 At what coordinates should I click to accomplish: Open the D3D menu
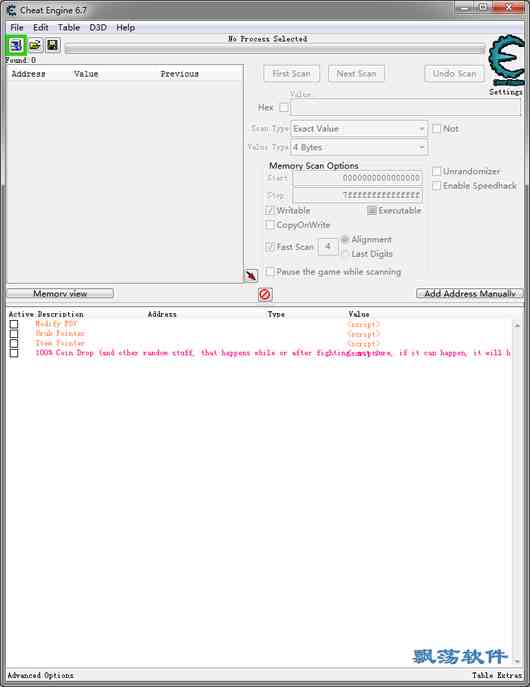coord(98,28)
